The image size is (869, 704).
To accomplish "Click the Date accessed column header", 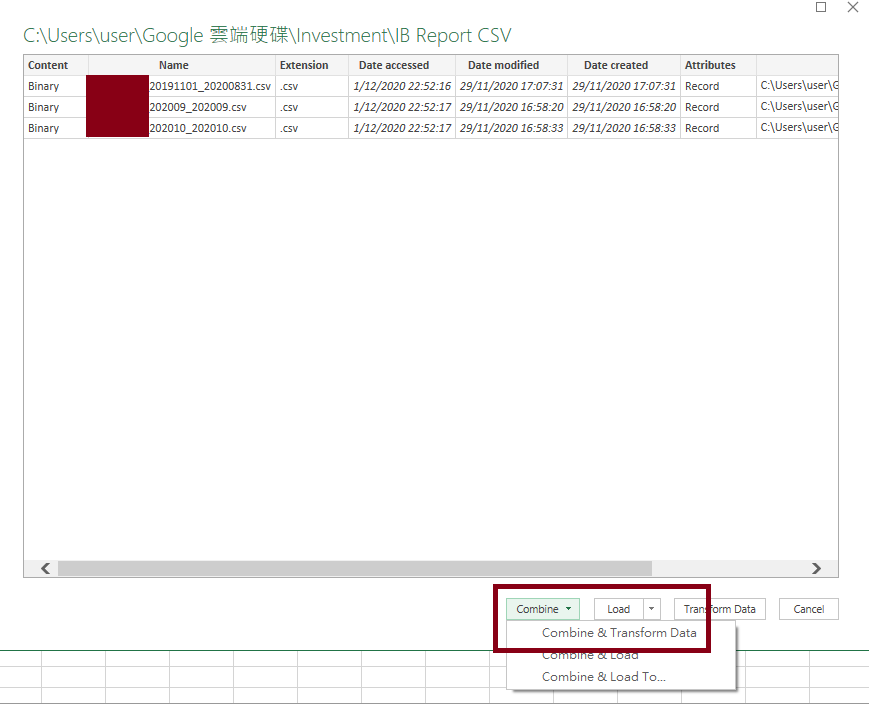I will tap(402, 65).
